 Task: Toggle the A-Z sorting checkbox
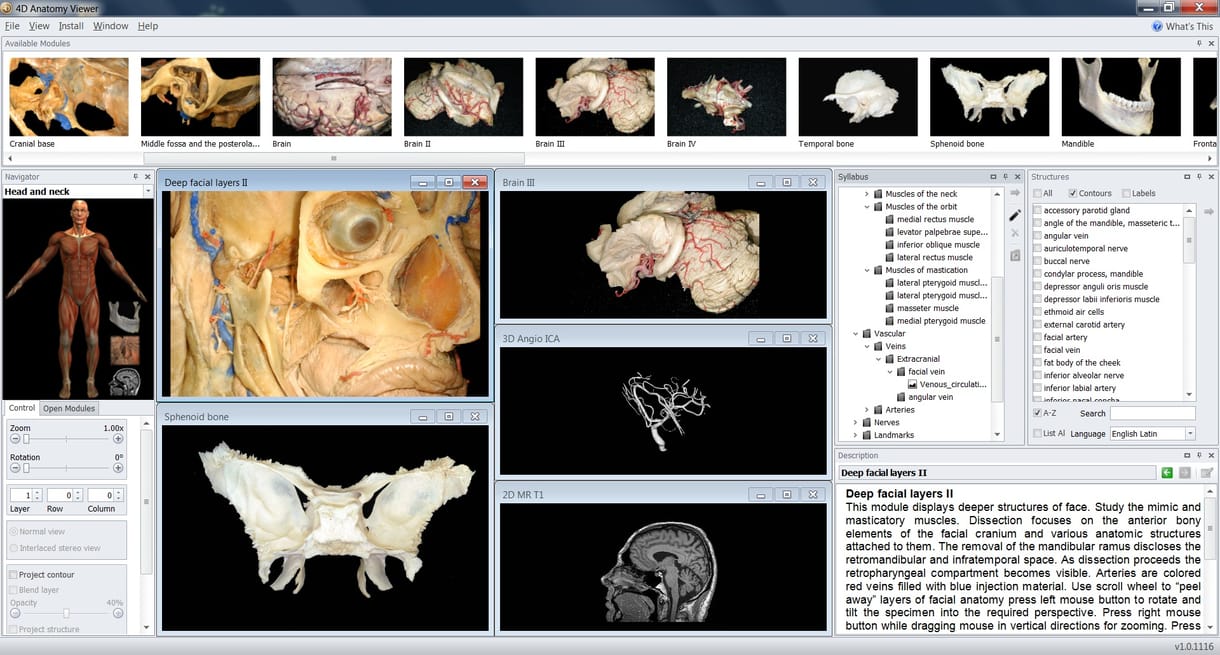tap(1038, 413)
